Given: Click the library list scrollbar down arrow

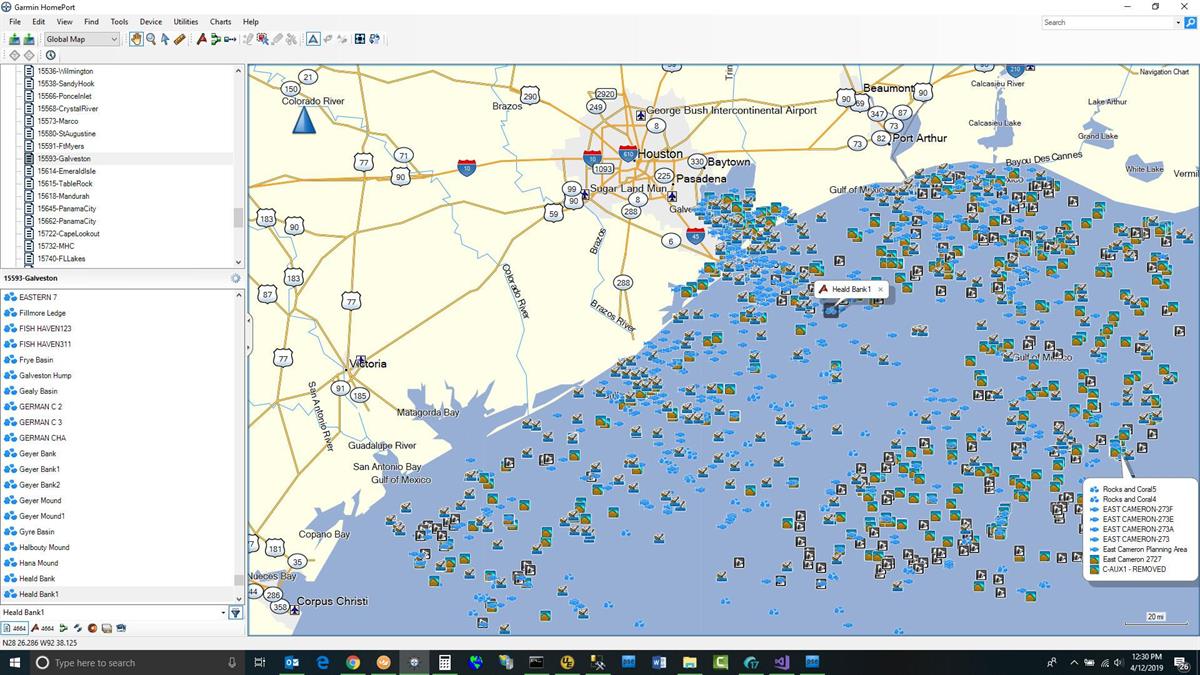Looking at the screenshot, I should click(238, 263).
